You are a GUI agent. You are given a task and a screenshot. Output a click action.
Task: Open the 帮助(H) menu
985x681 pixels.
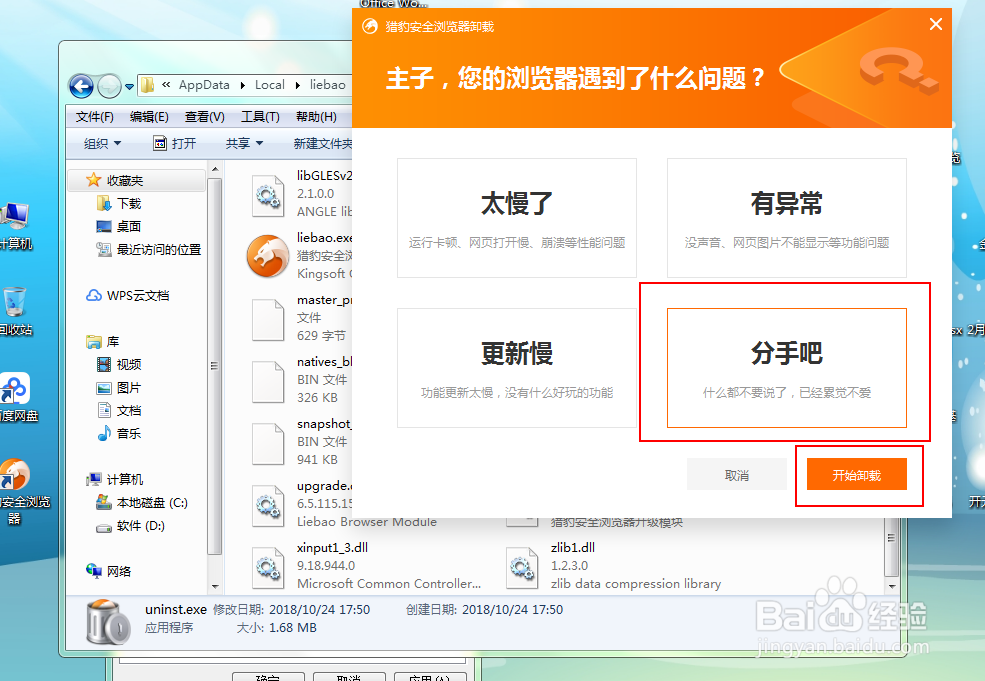316,117
